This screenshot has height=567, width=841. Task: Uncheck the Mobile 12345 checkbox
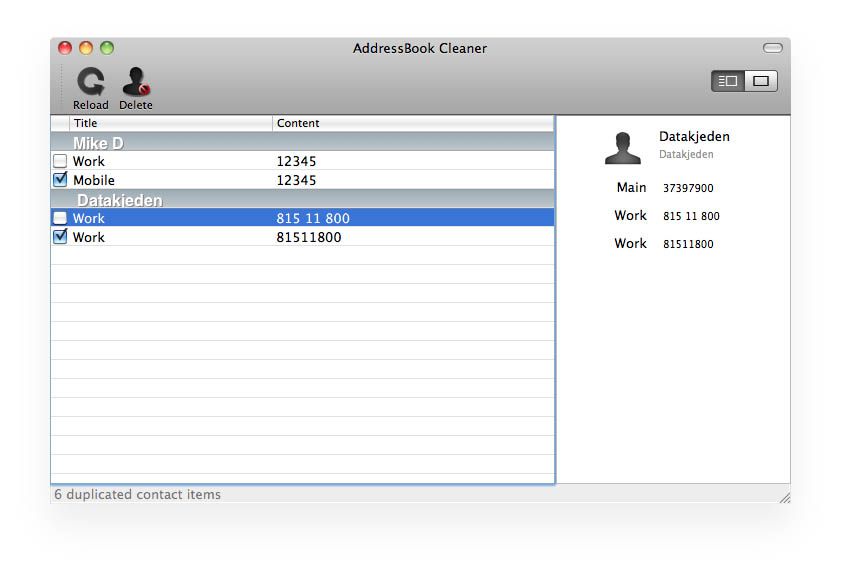click(61, 179)
